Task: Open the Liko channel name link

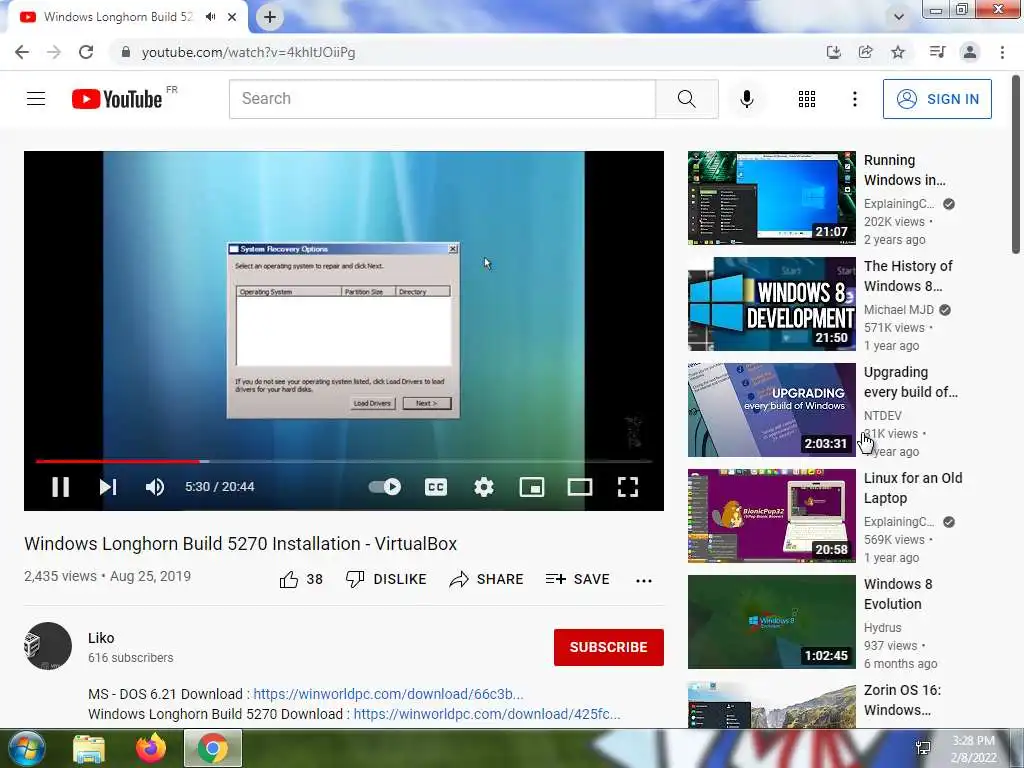Action: pyautogui.click(x=101, y=638)
